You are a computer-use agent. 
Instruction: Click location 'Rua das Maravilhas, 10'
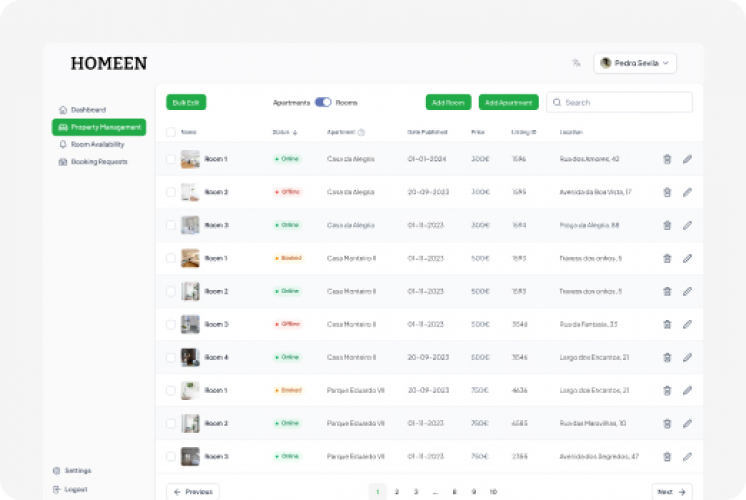[x=593, y=423]
